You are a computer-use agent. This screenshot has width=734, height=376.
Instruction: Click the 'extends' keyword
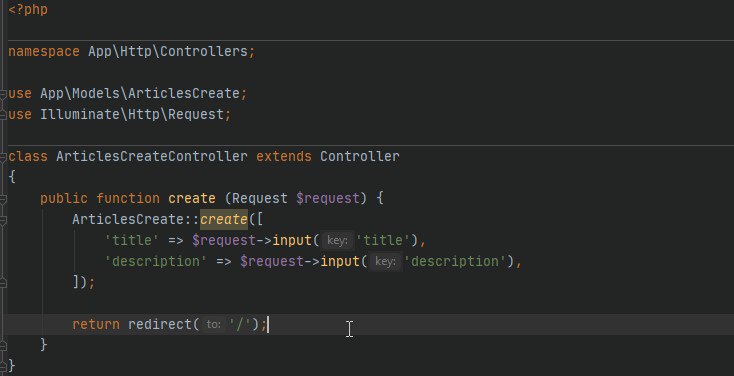[x=284, y=156]
